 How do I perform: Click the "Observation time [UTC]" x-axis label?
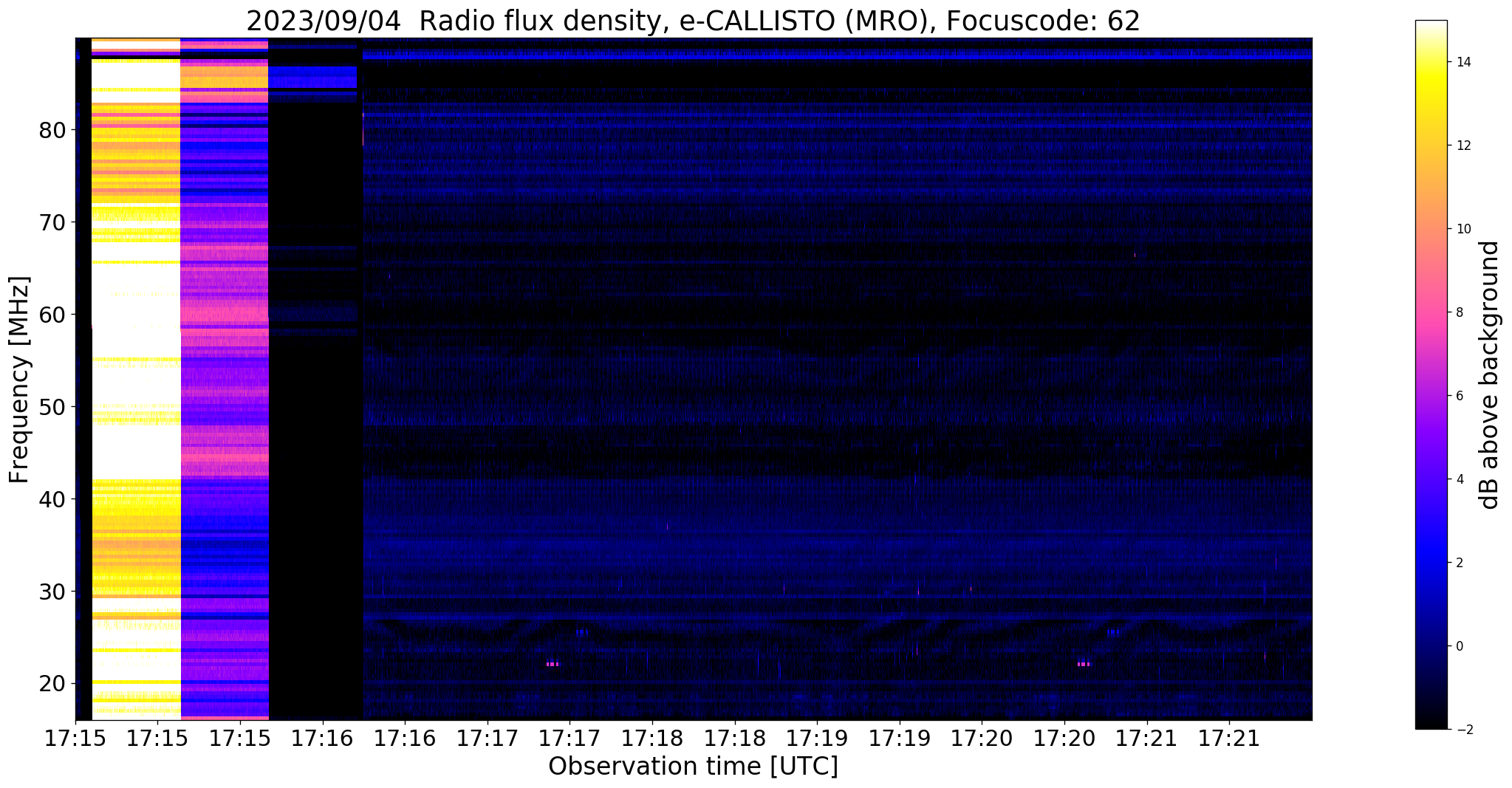coord(693,766)
